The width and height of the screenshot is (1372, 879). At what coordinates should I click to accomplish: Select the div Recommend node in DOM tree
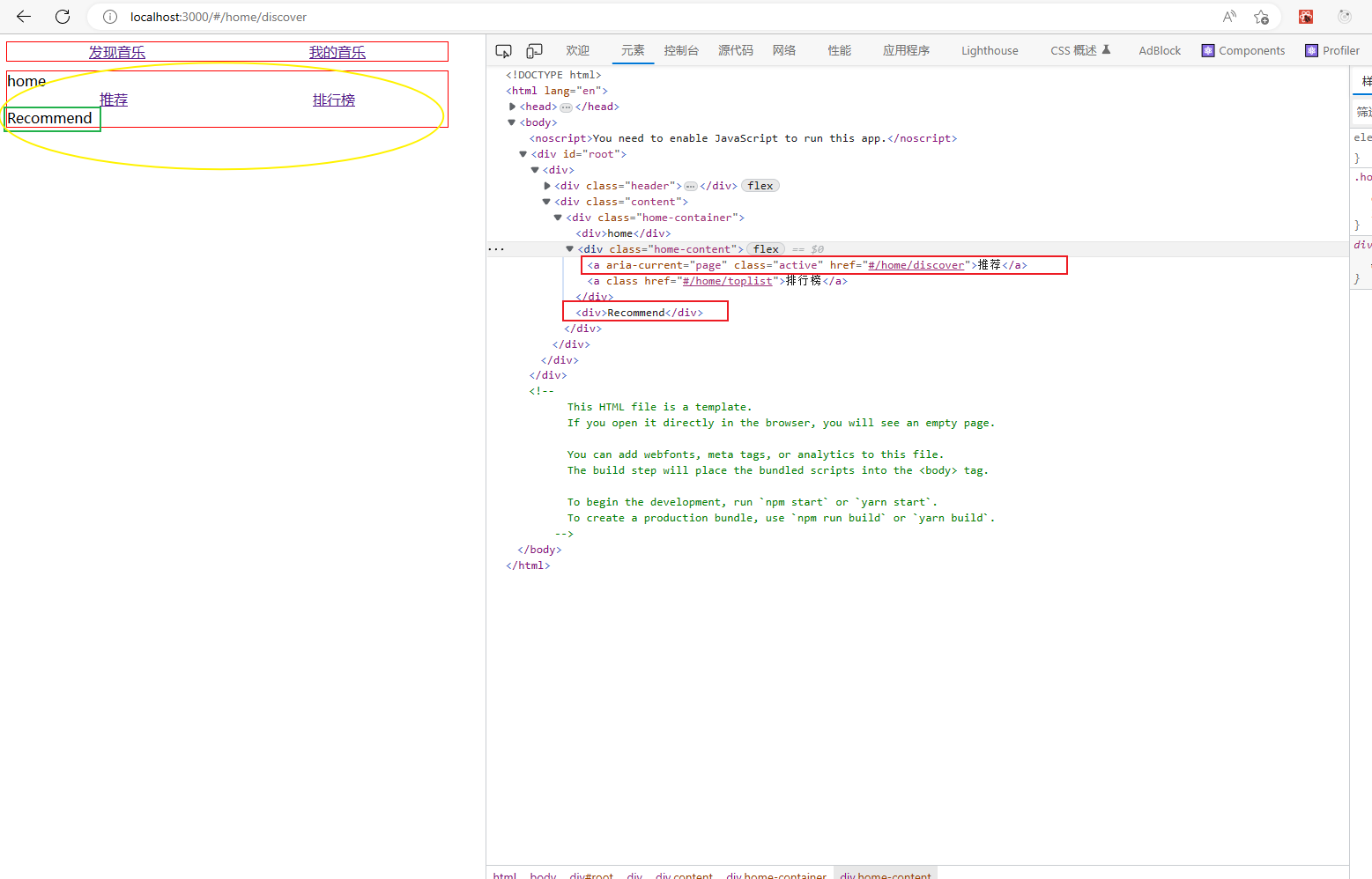pos(640,313)
